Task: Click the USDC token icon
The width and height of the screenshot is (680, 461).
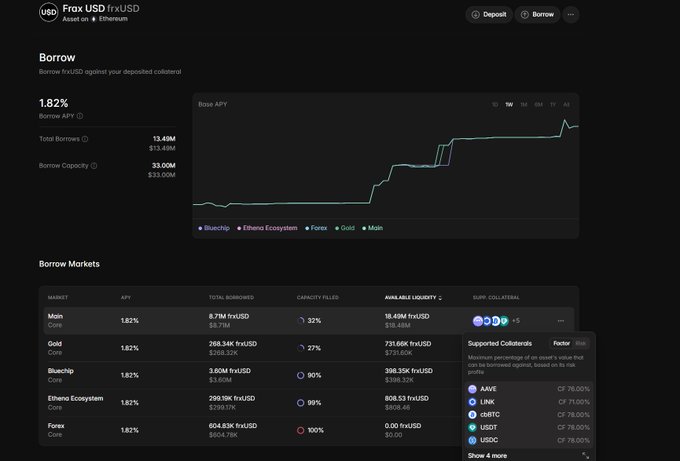Action: pos(472,440)
